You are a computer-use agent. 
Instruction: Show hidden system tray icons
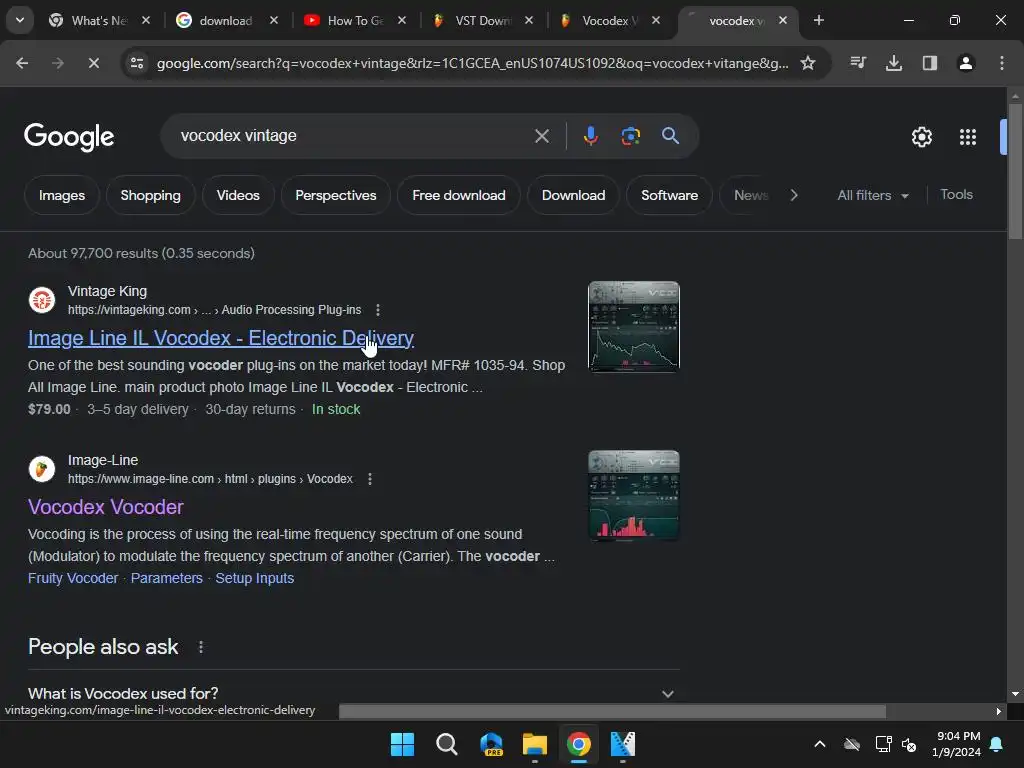click(820, 744)
